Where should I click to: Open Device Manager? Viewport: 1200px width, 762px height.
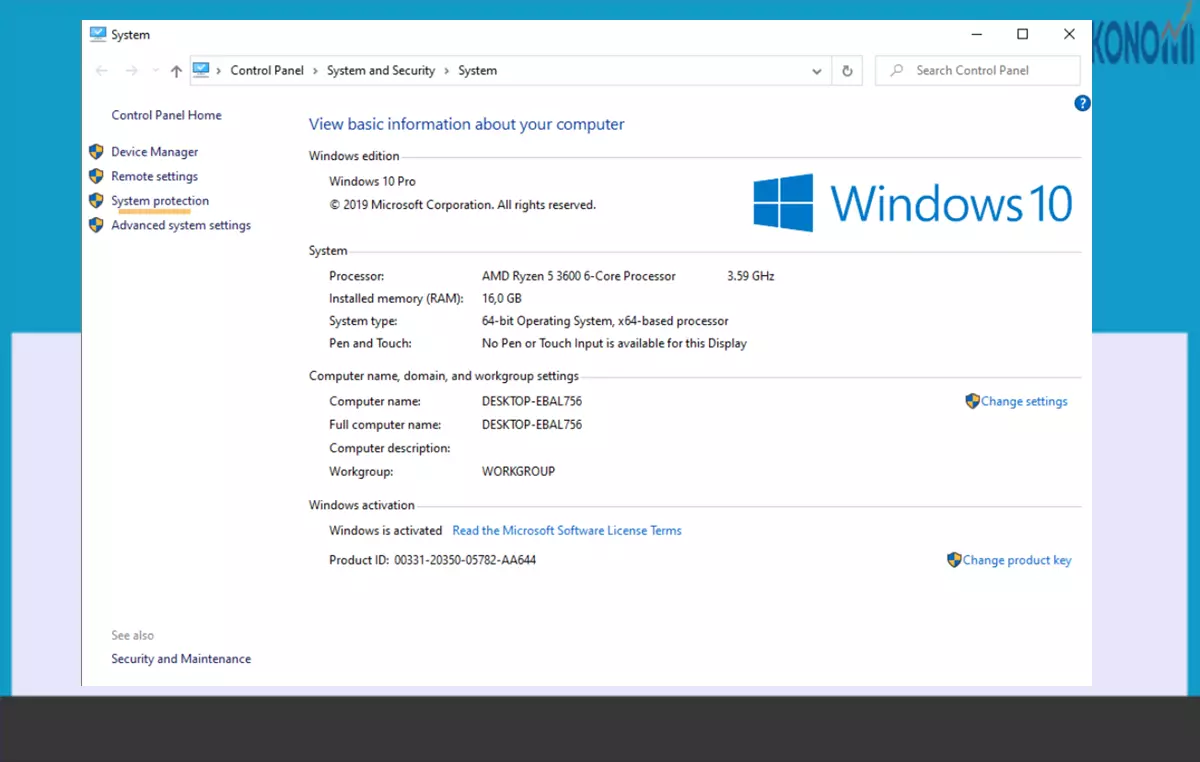pos(155,152)
